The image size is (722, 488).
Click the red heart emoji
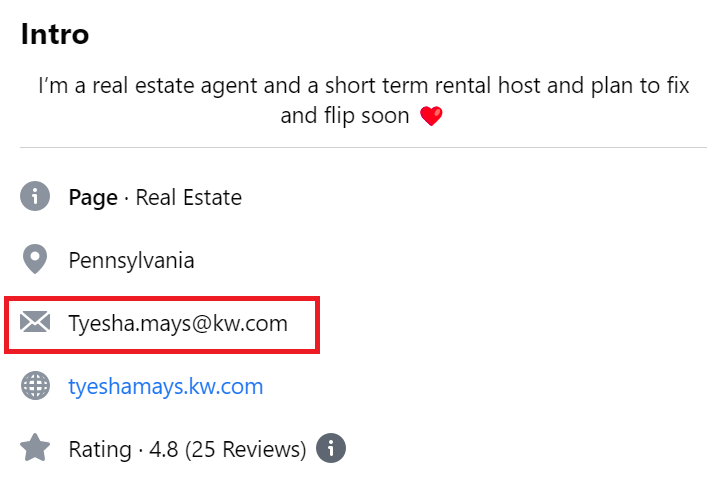pos(431,116)
